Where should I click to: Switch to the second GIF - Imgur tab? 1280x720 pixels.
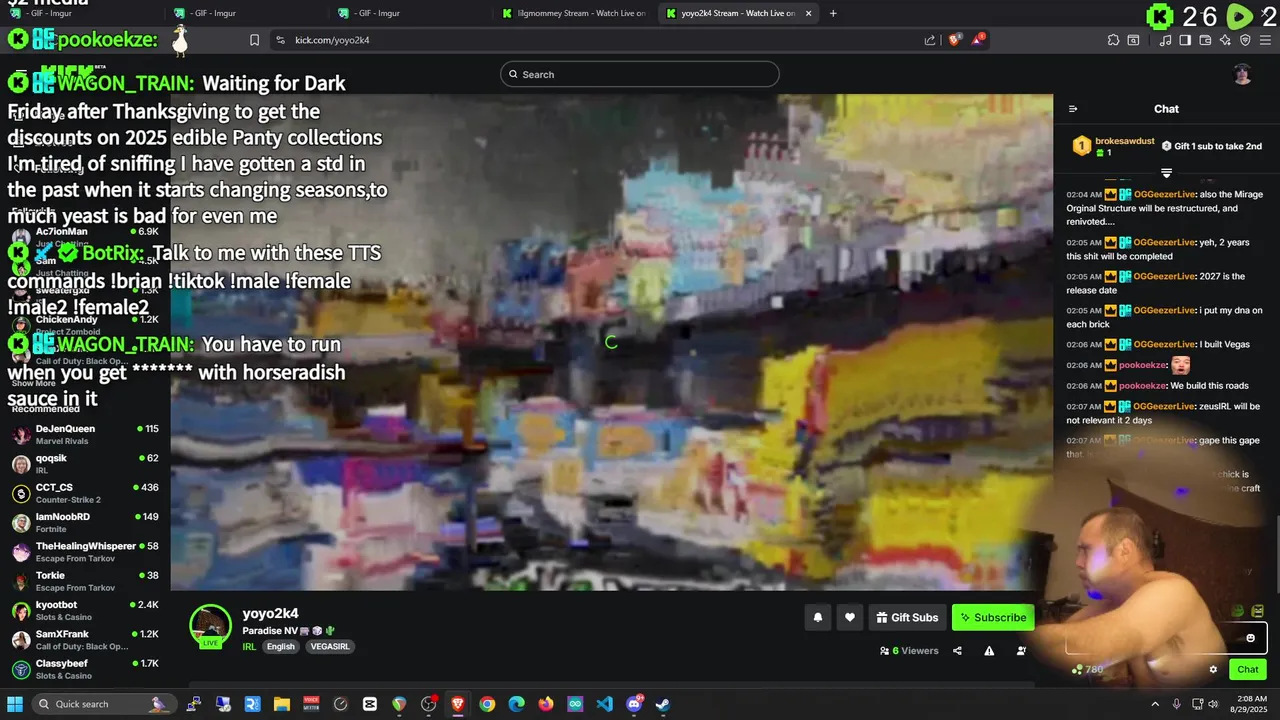(x=246, y=13)
